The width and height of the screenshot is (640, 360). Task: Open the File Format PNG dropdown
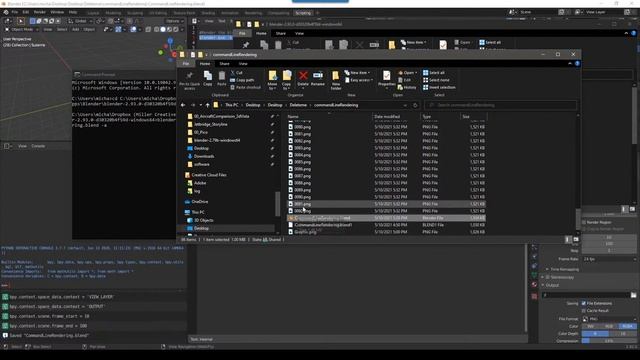pyautogui.click(x=609, y=319)
